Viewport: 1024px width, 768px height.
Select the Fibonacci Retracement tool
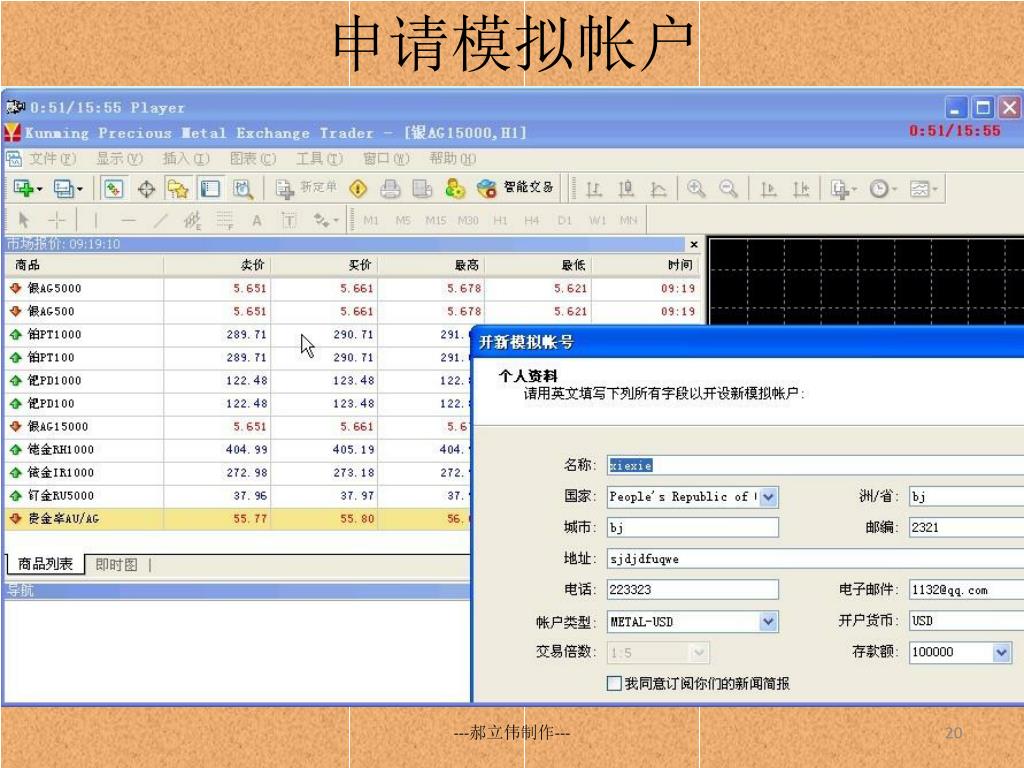point(225,220)
